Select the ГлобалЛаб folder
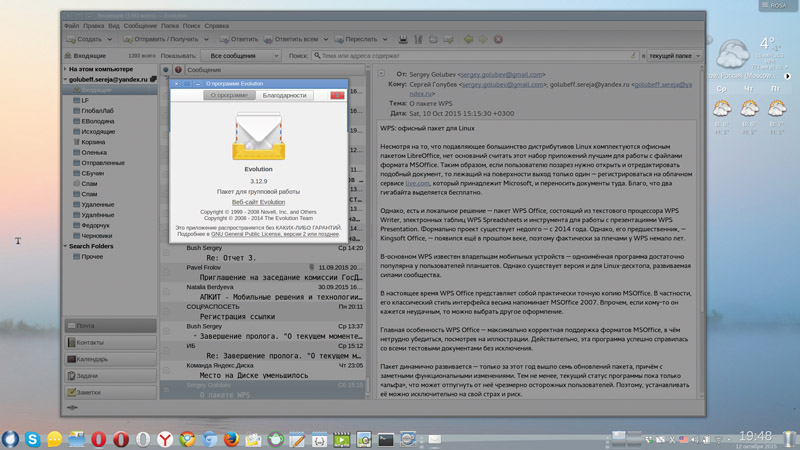 [97, 111]
